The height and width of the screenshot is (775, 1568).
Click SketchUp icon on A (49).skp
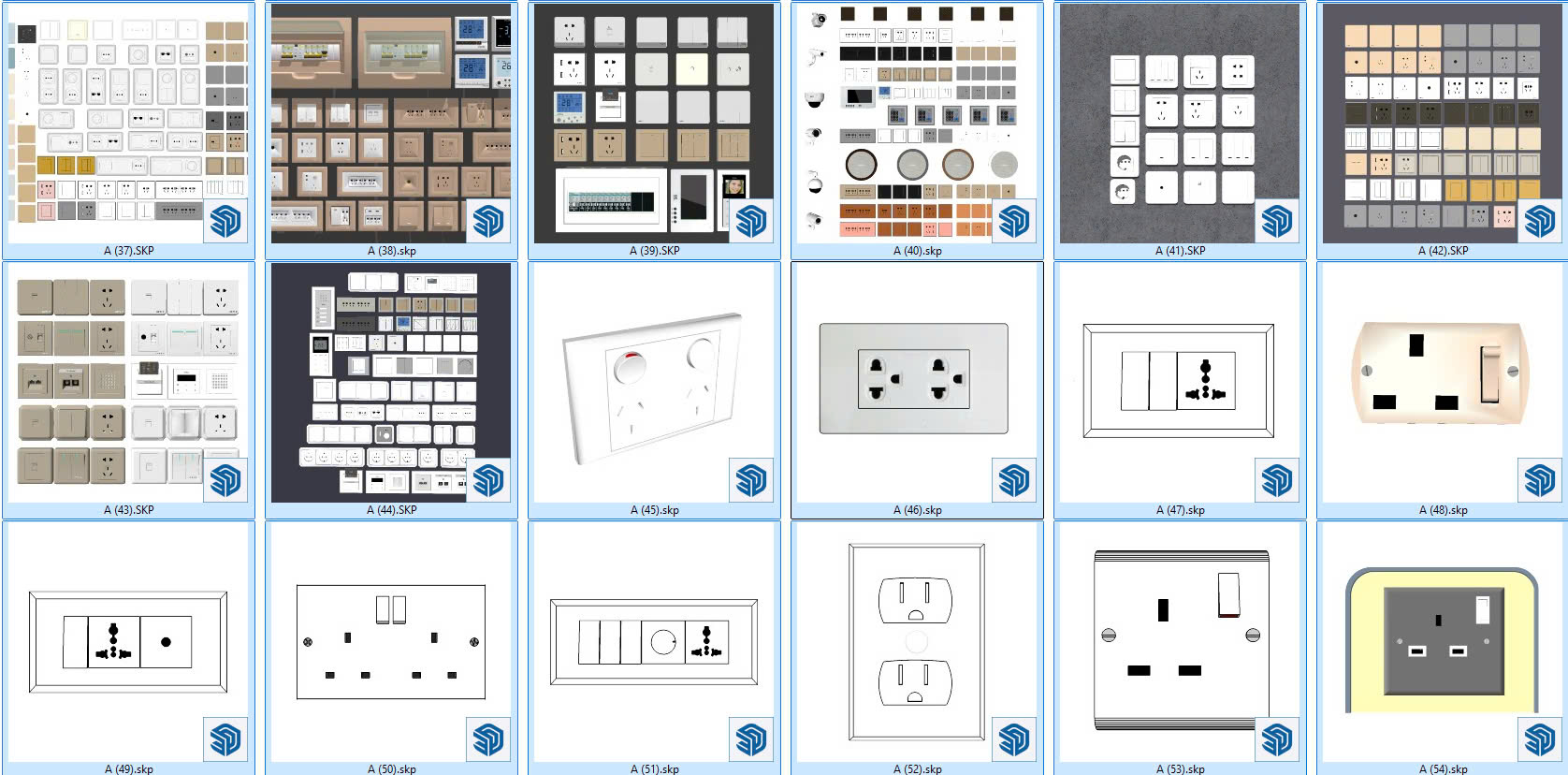pos(225,740)
